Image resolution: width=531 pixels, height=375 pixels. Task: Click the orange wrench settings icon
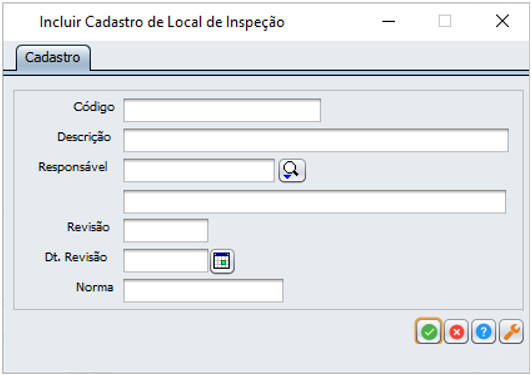[511, 331]
